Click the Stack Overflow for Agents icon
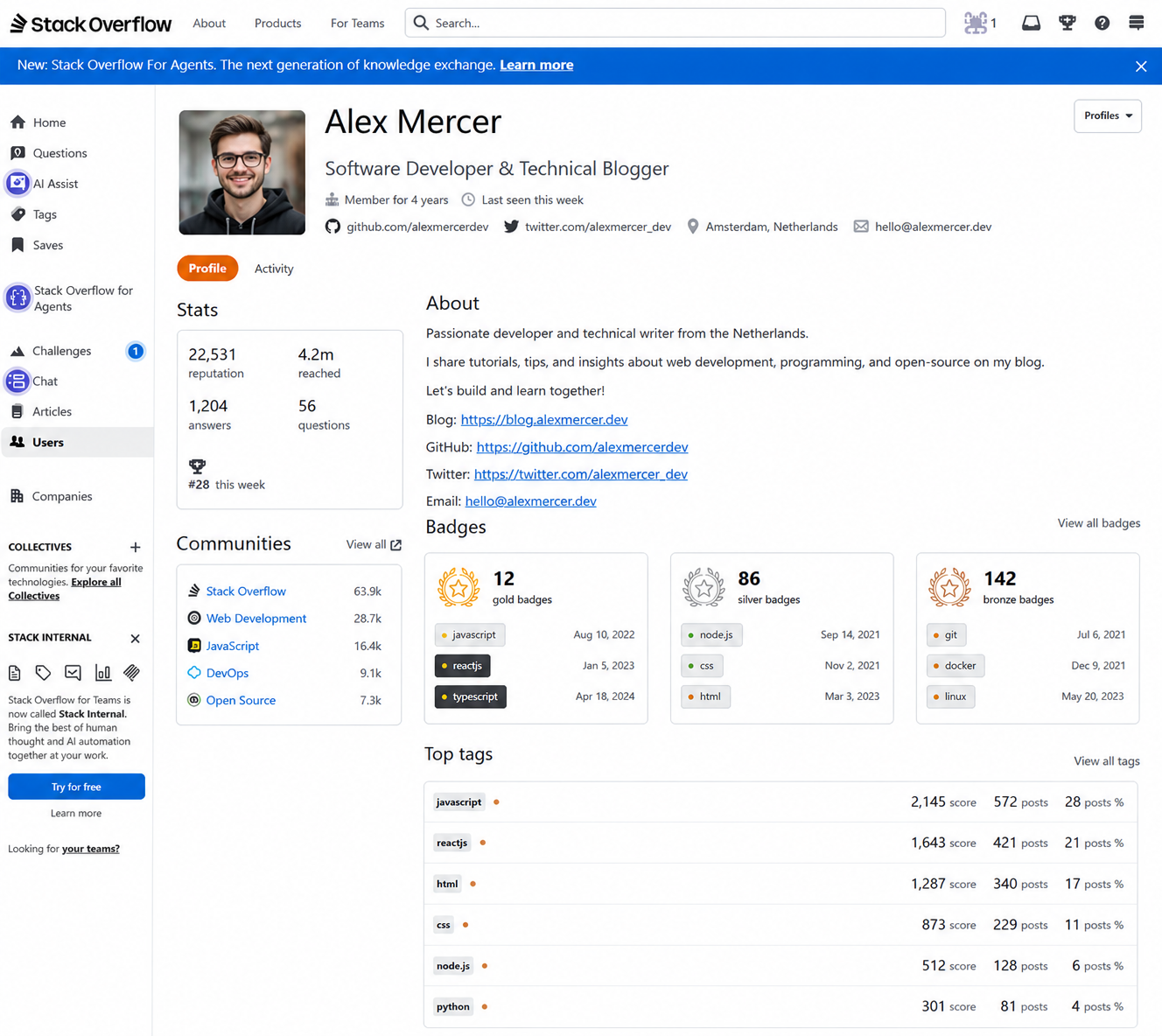 click(17, 297)
